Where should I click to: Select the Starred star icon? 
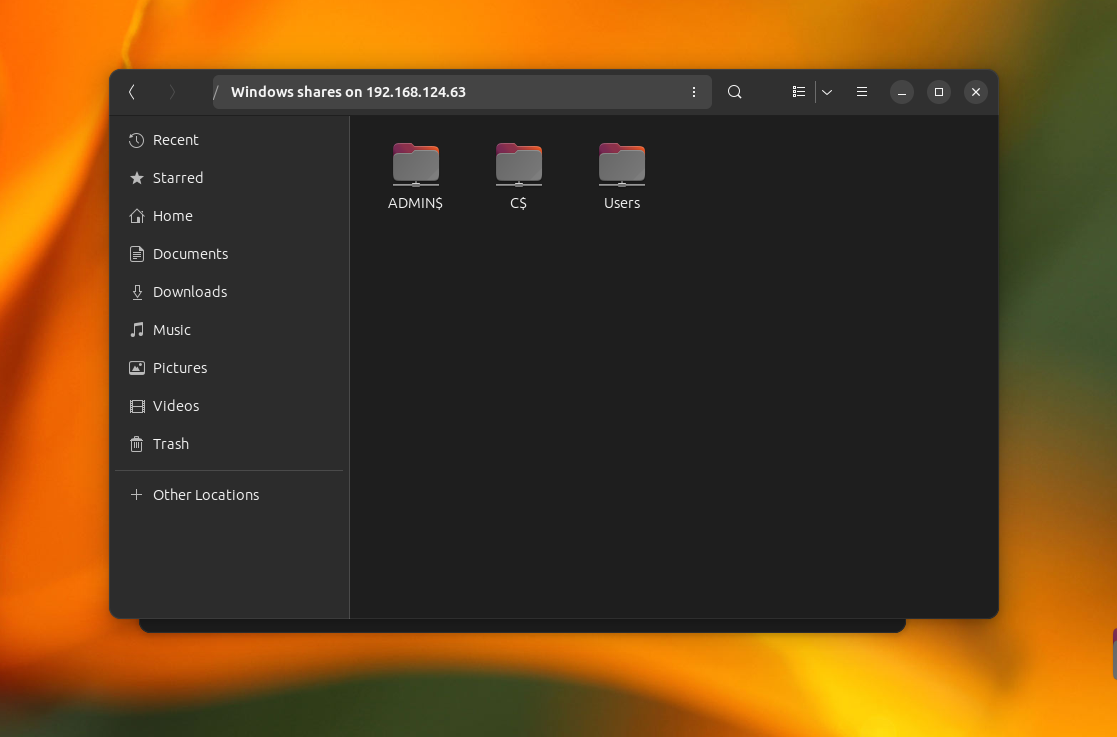pyautogui.click(x=136, y=178)
